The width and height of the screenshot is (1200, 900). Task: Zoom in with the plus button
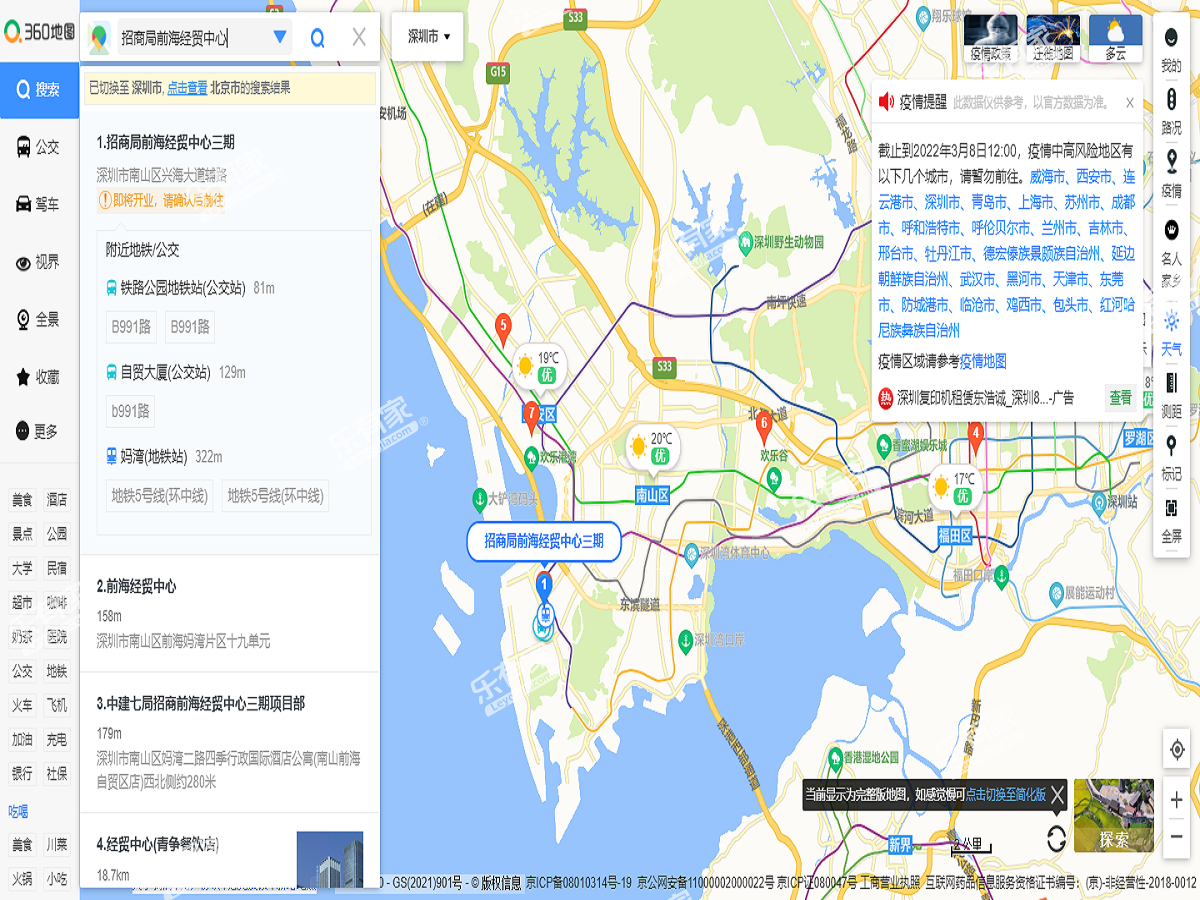1176,801
